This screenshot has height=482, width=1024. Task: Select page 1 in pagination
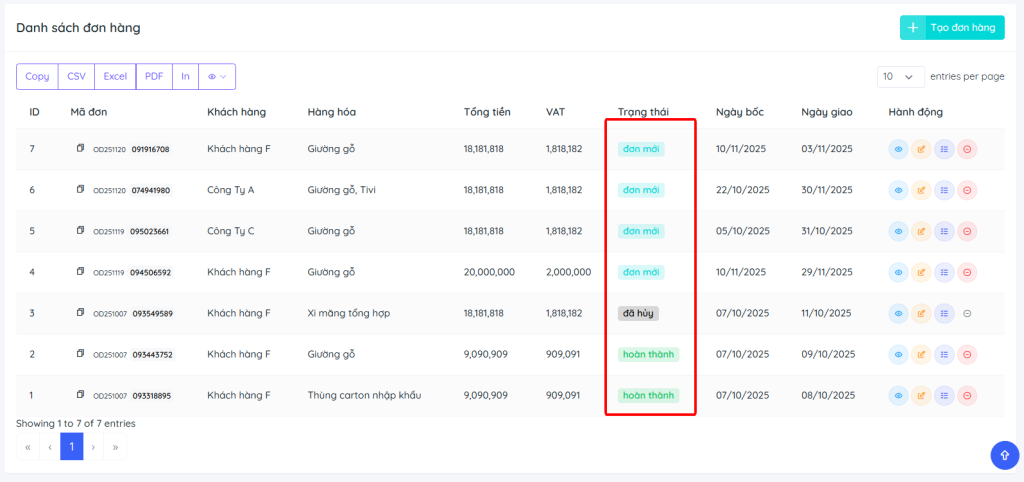click(x=71, y=446)
